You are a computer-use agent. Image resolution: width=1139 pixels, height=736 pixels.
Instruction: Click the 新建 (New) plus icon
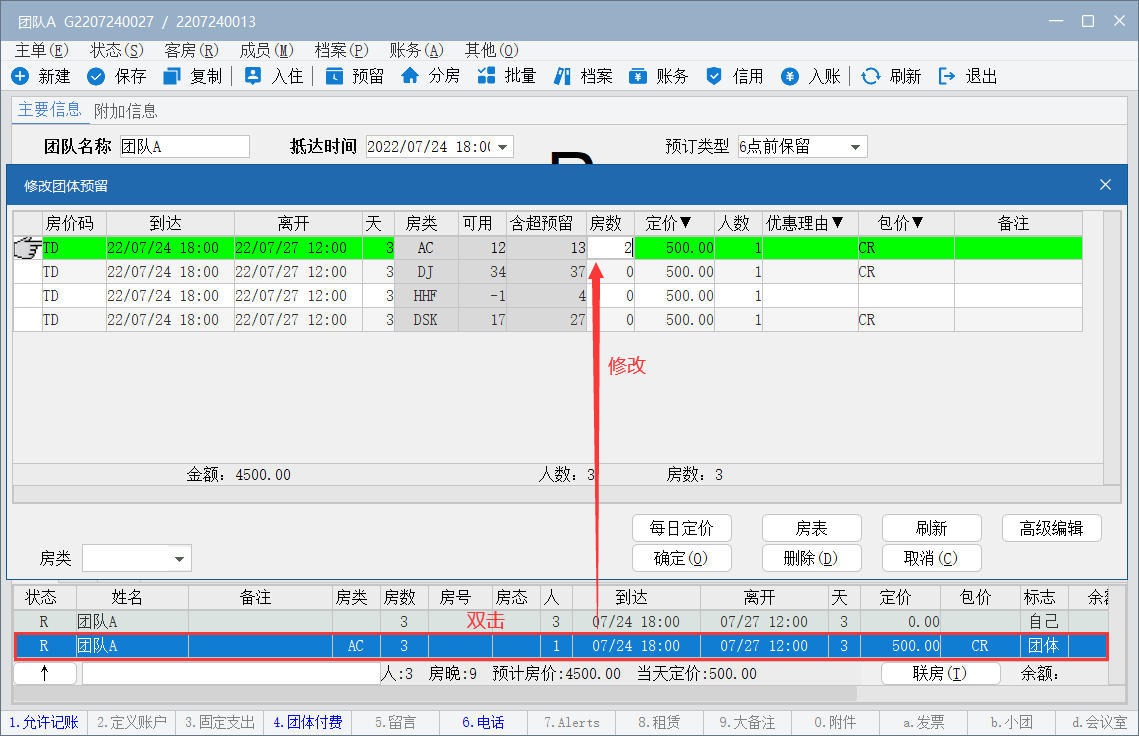20,76
